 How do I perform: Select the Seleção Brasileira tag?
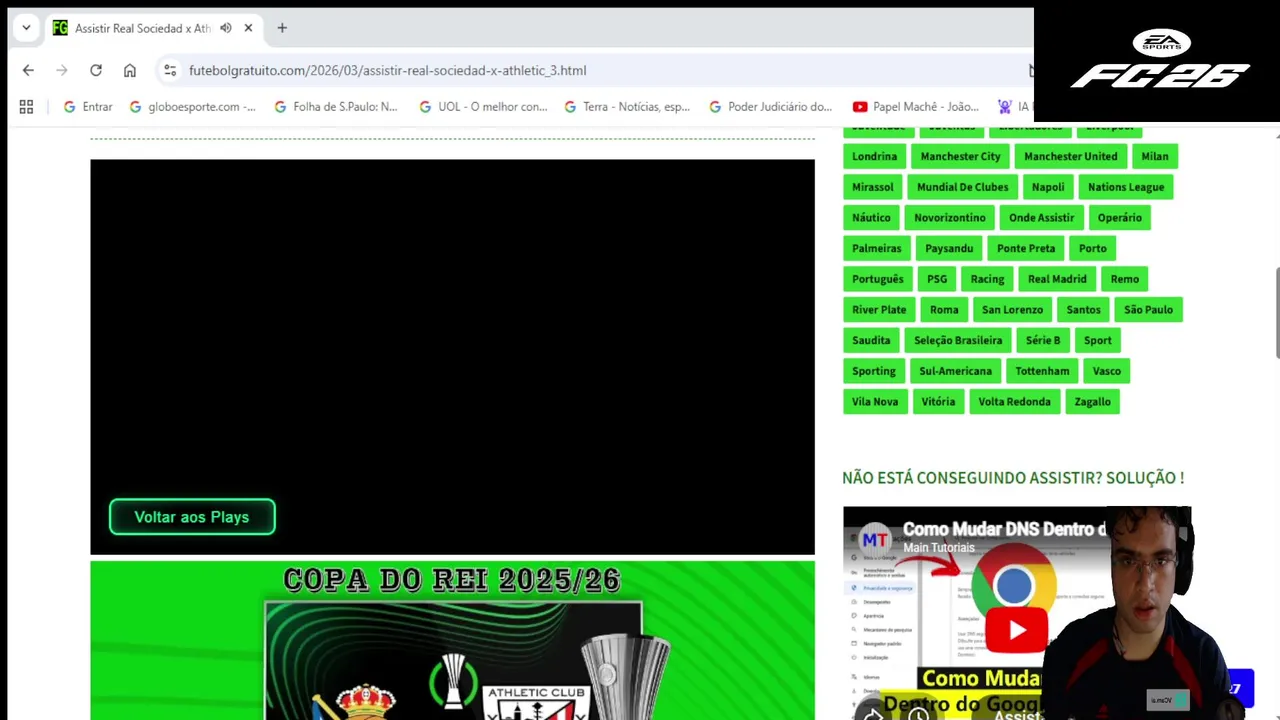click(958, 340)
